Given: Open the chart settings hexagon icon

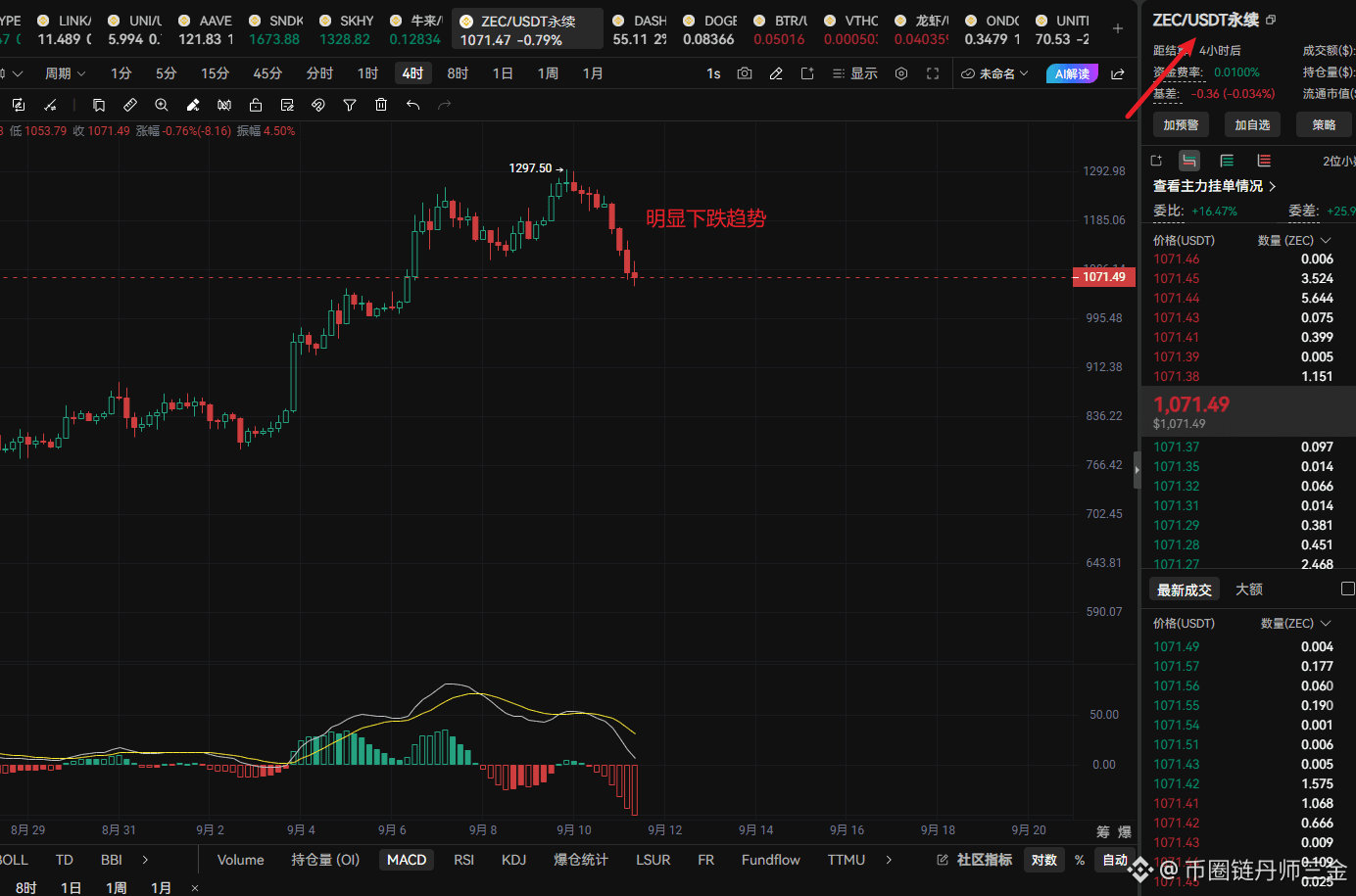Looking at the screenshot, I should (901, 73).
